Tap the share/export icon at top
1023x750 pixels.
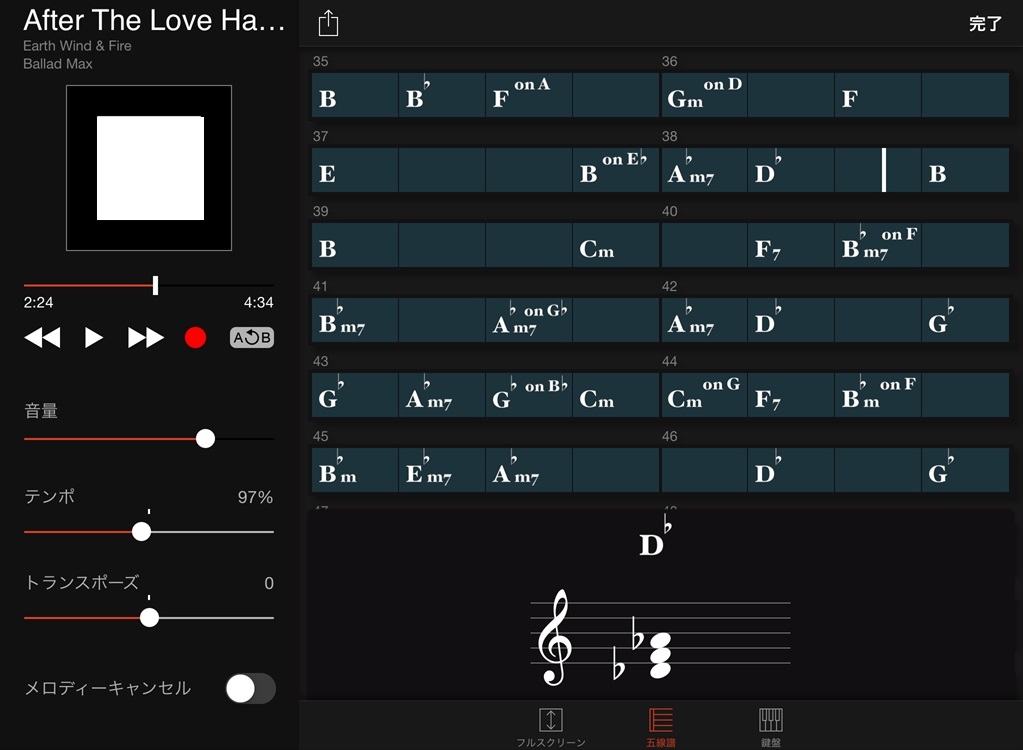[x=328, y=23]
